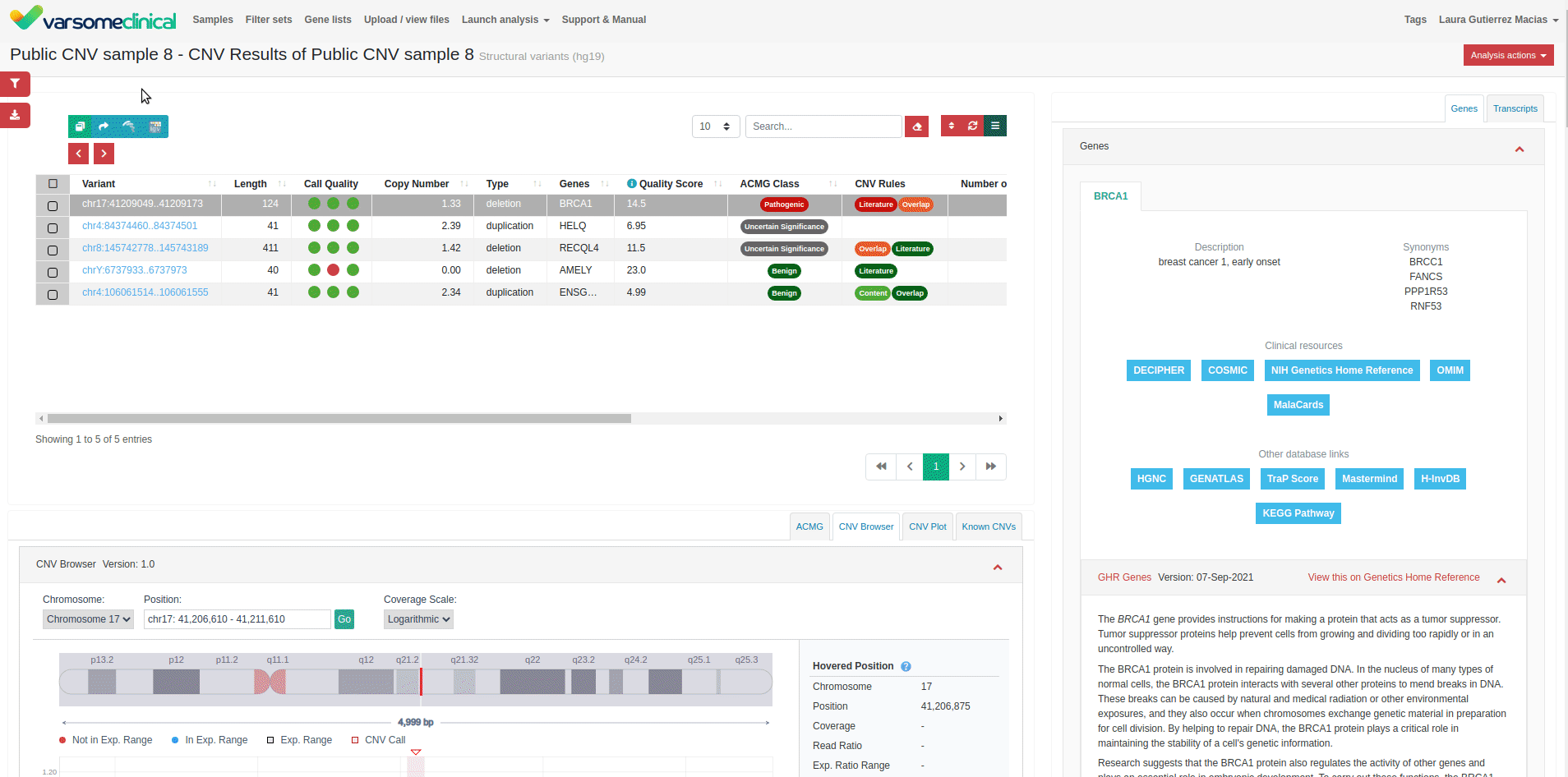Viewport: 1568px width, 777px height.
Task: Switch to the Transcripts tab
Action: click(x=1515, y=108)
